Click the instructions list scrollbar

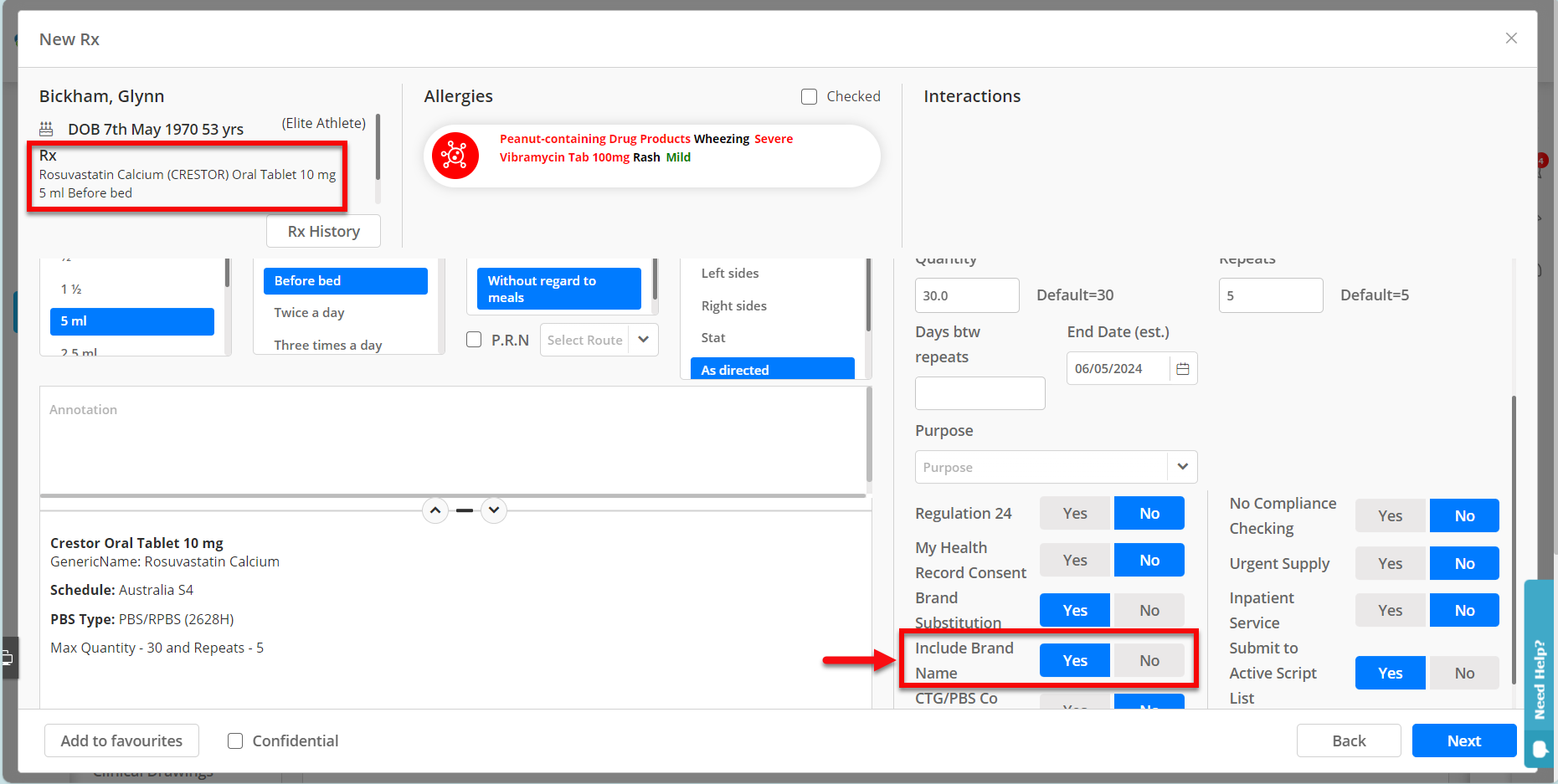click(x=868, y=295)
